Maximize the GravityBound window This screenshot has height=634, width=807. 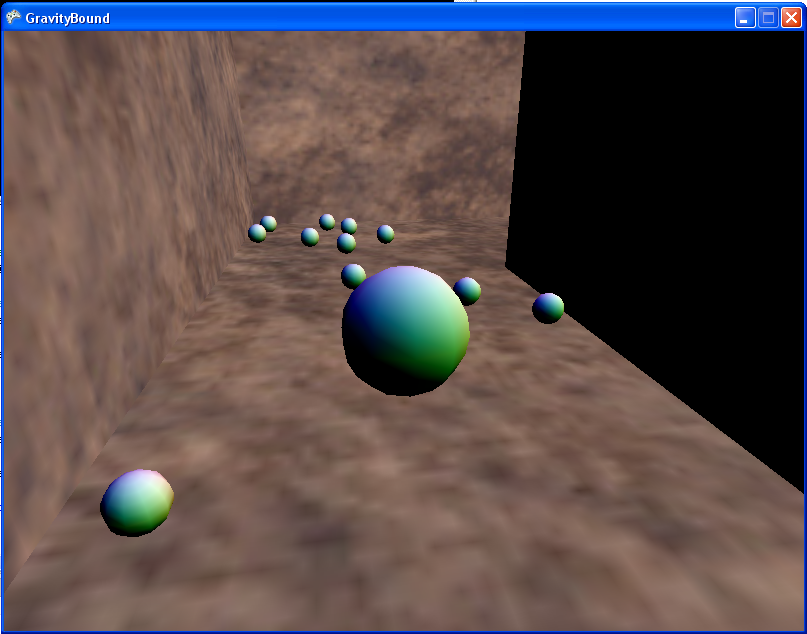point(768,18)
